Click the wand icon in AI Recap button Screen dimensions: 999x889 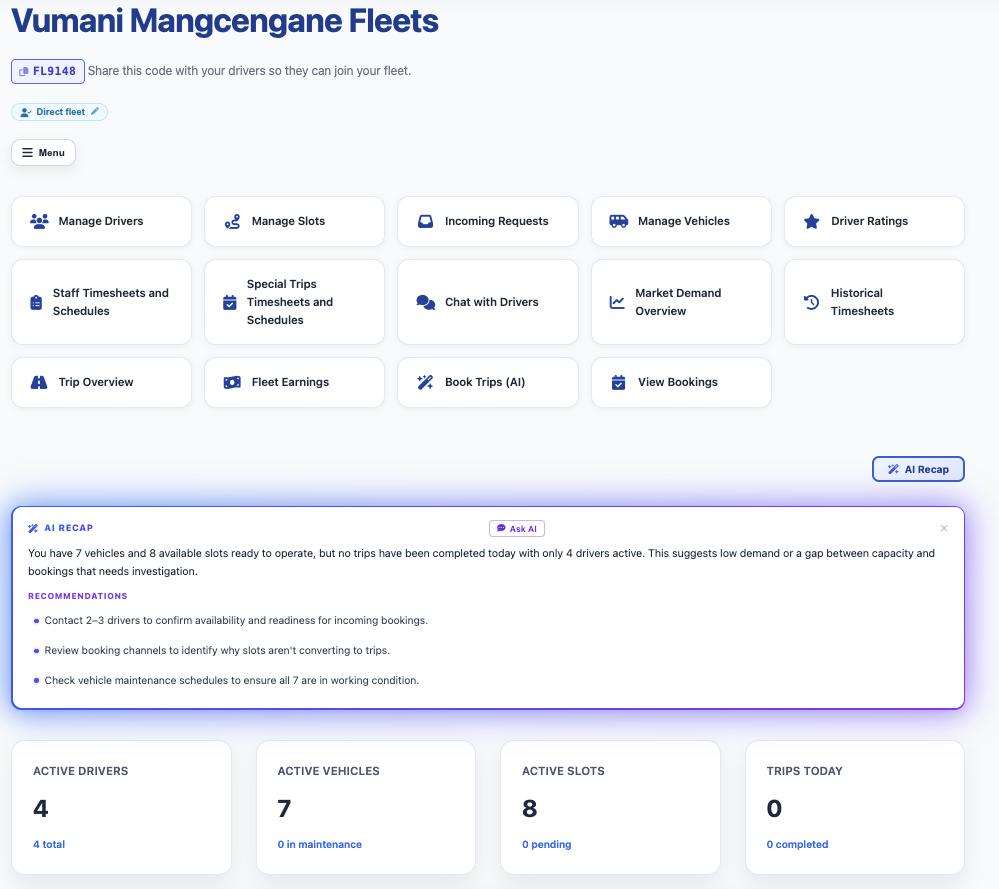[x=893, y=470]
